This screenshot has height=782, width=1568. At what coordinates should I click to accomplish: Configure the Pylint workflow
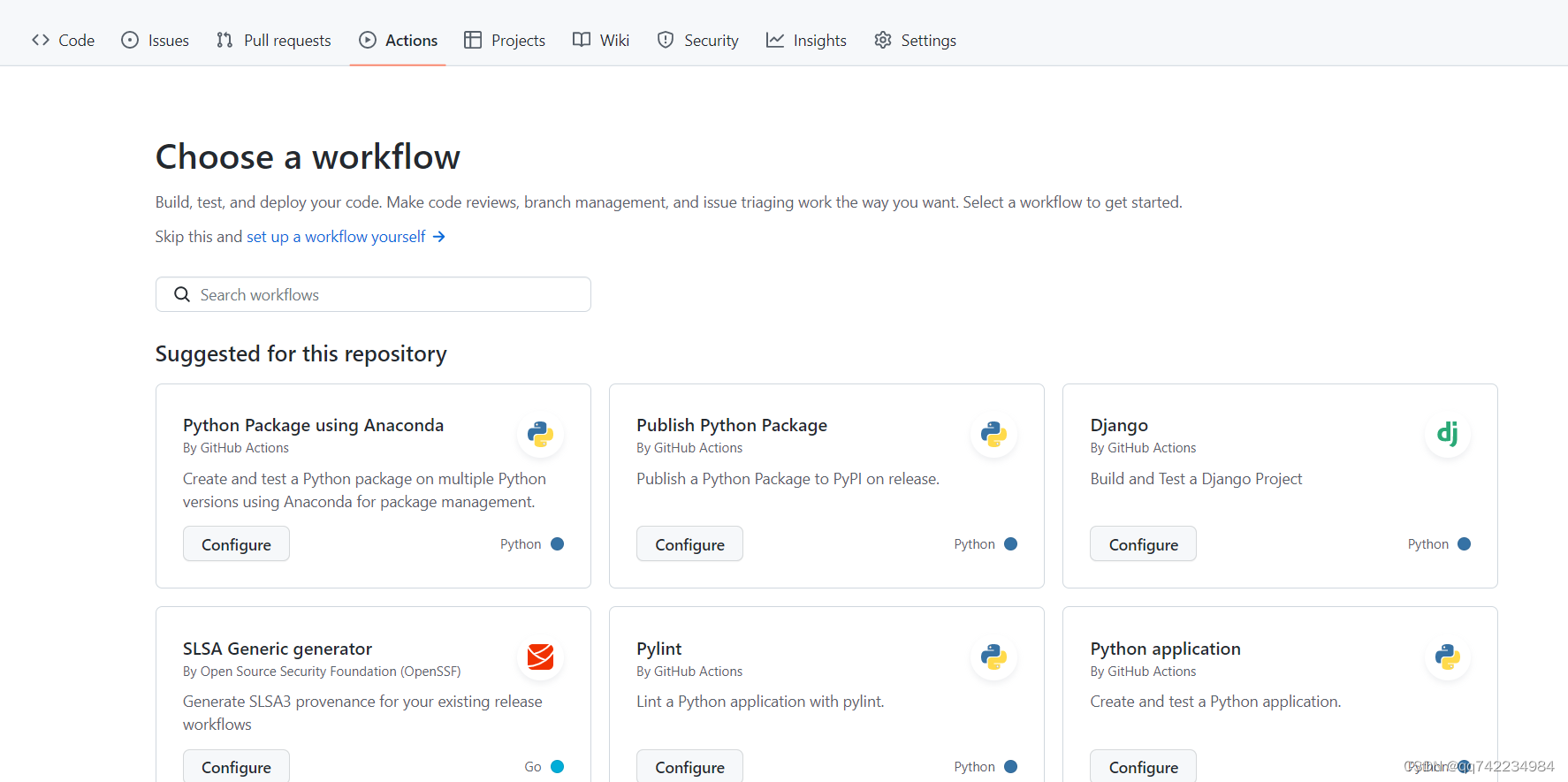click(689, 766)
